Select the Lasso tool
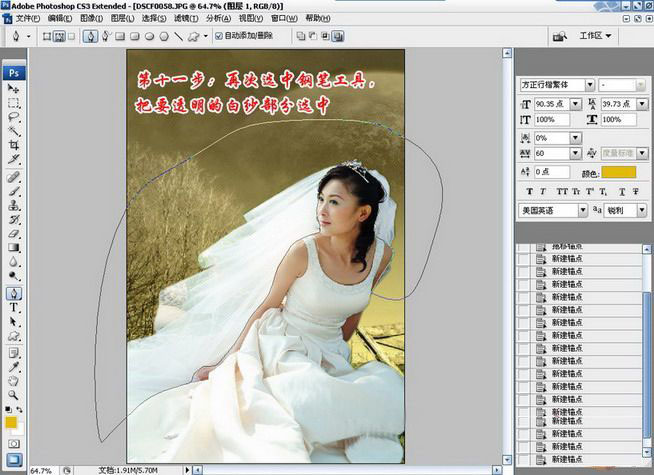This screenshot has width=654, height=475. point(14,116)
